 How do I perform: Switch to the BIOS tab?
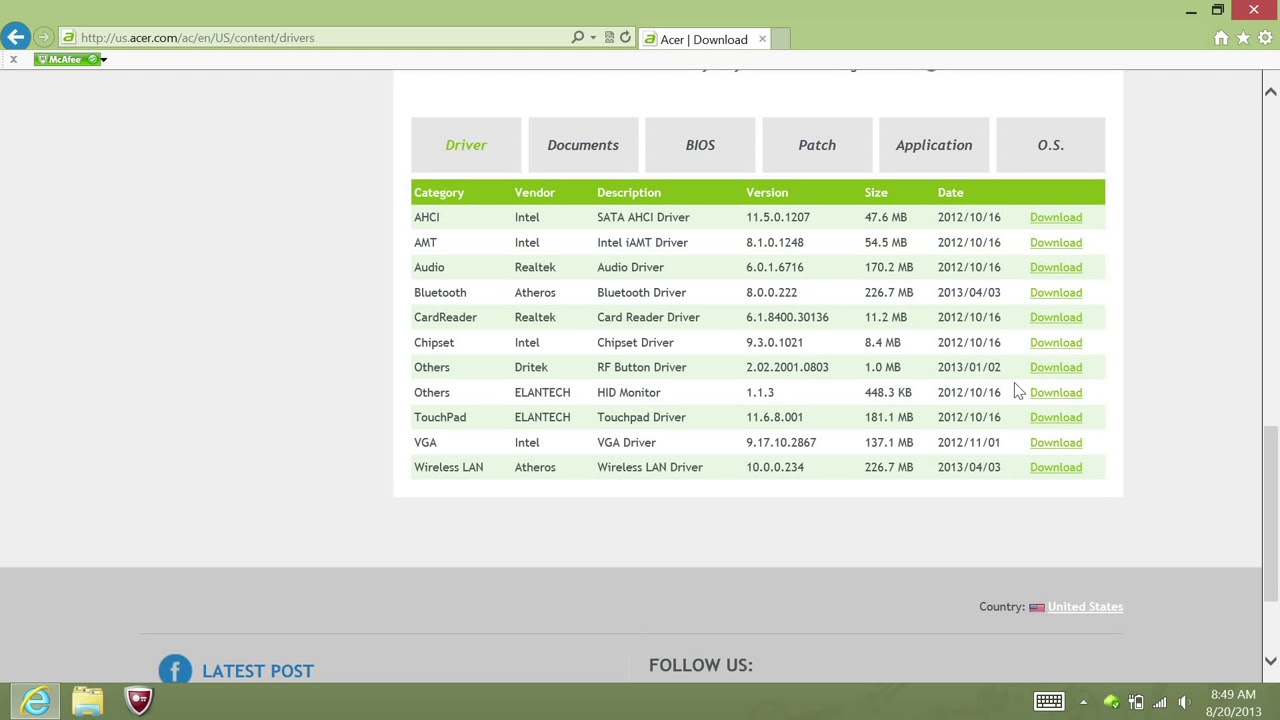click(x=700, y=145)
